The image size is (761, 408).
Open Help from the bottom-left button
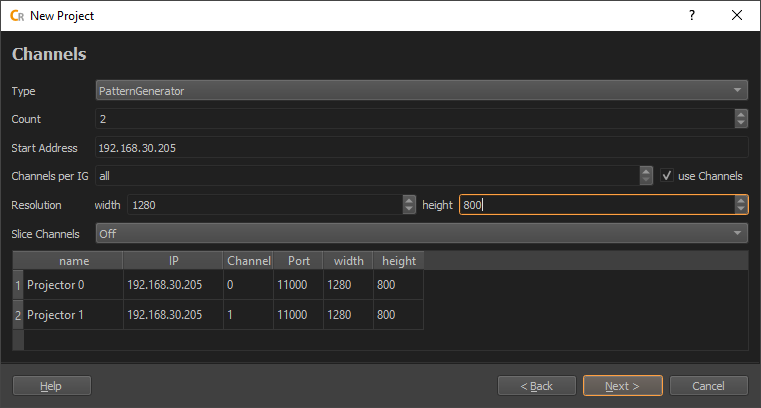[51, 386]
